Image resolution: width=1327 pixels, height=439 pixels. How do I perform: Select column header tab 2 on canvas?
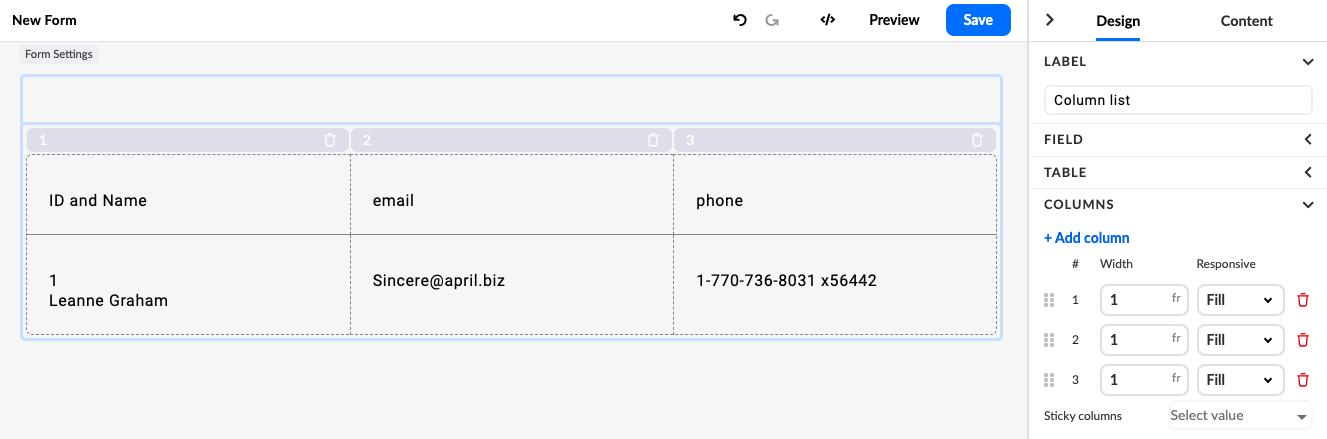point(511,140)
